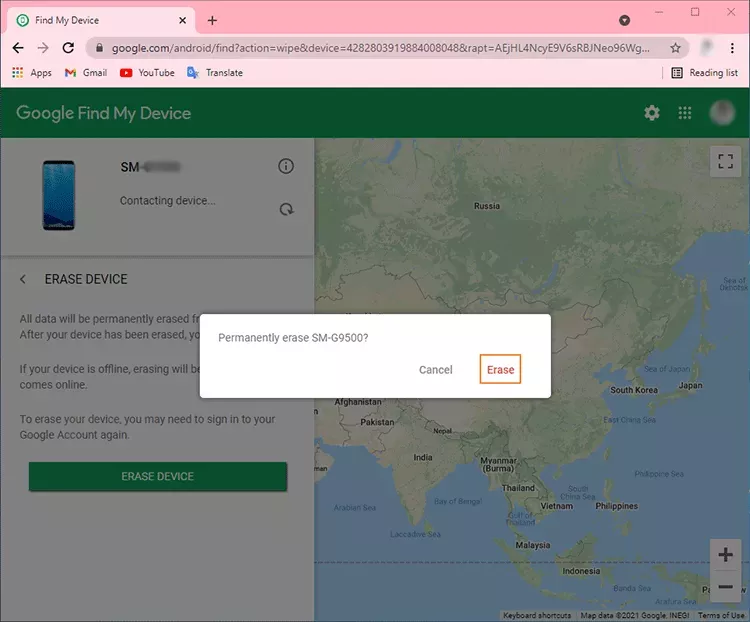This screenshot has width=750, height=622.
Task: Click the Myanmar (Burma) map label
Action: (x=498, y=464)
